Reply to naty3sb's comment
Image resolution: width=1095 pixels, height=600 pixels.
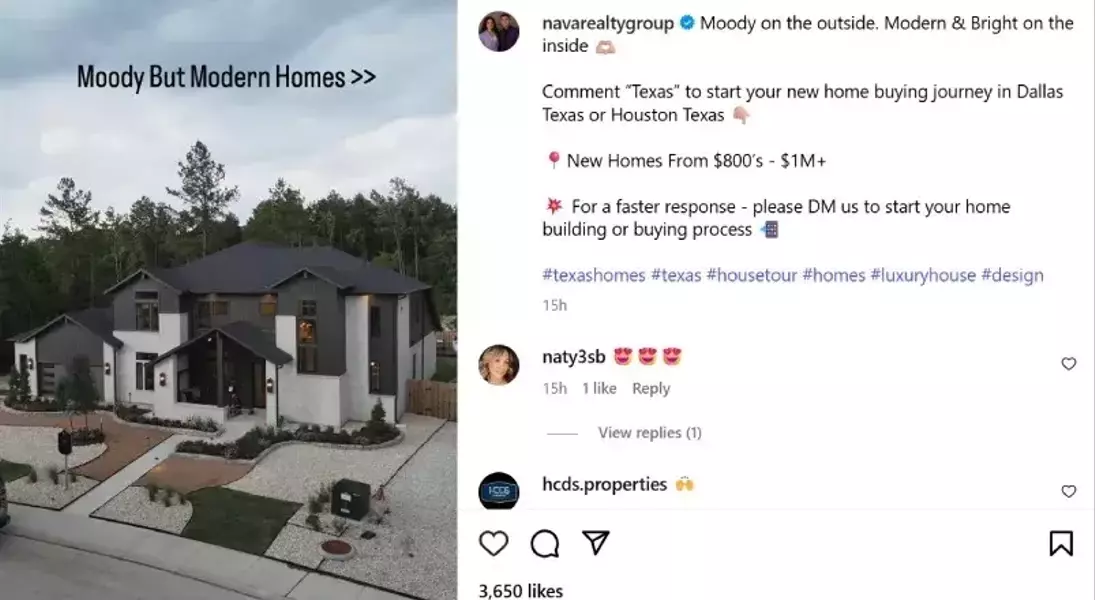(x=651, y=388)
